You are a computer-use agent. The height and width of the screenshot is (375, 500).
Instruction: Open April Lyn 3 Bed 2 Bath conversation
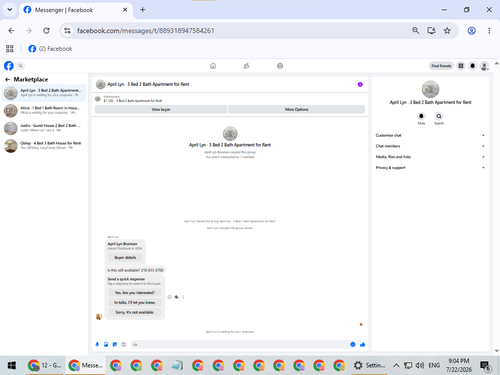[44, 93]
